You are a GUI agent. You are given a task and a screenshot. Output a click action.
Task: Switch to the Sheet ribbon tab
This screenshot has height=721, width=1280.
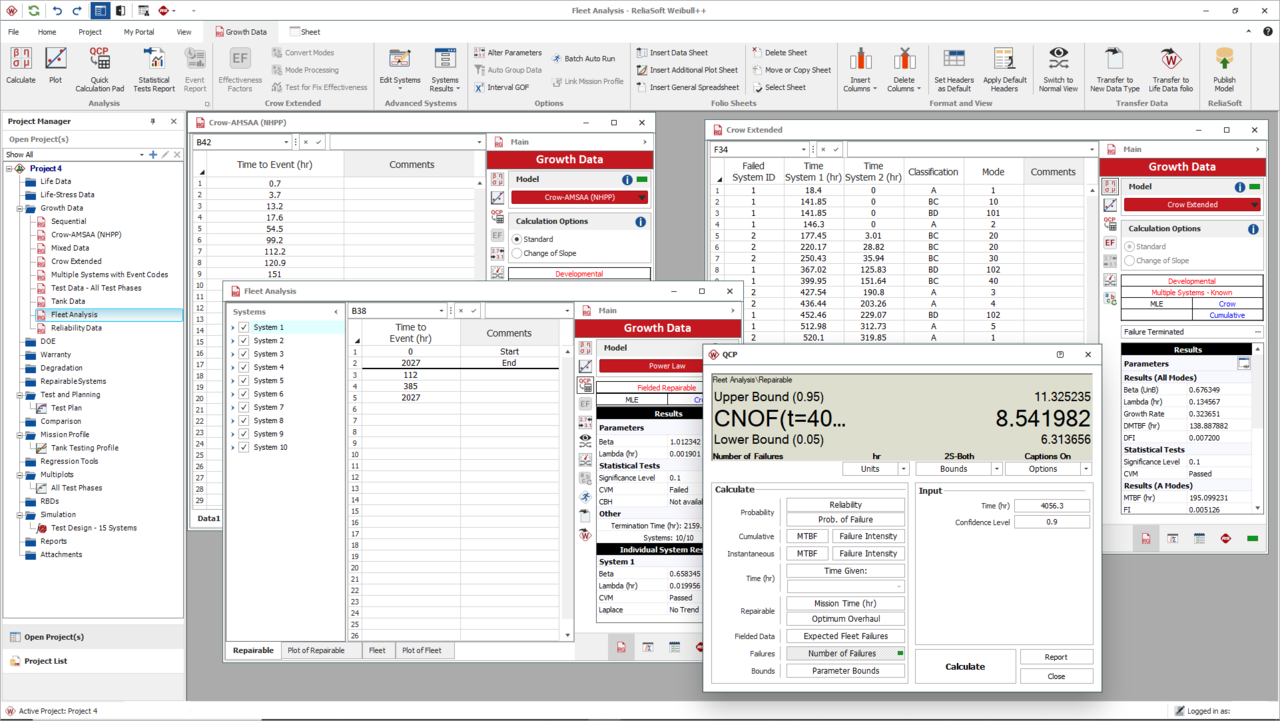click(305, 31)
